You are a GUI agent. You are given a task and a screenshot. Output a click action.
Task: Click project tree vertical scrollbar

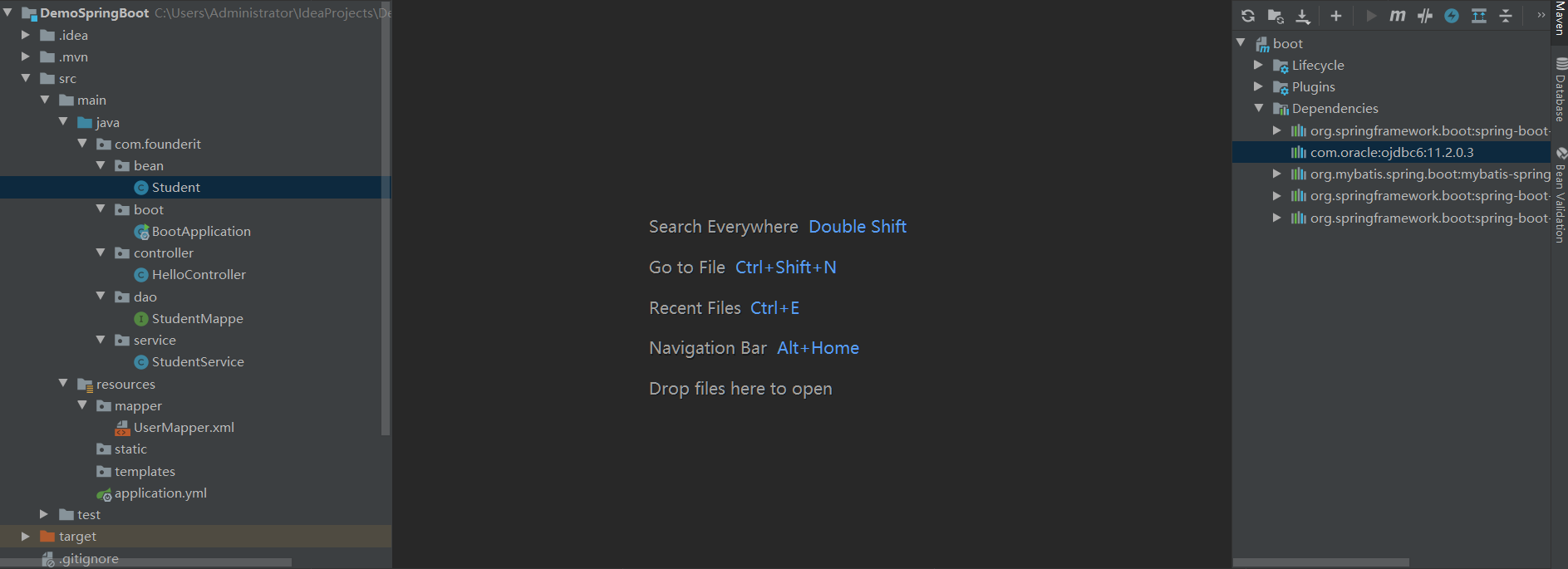coord(385,218)
